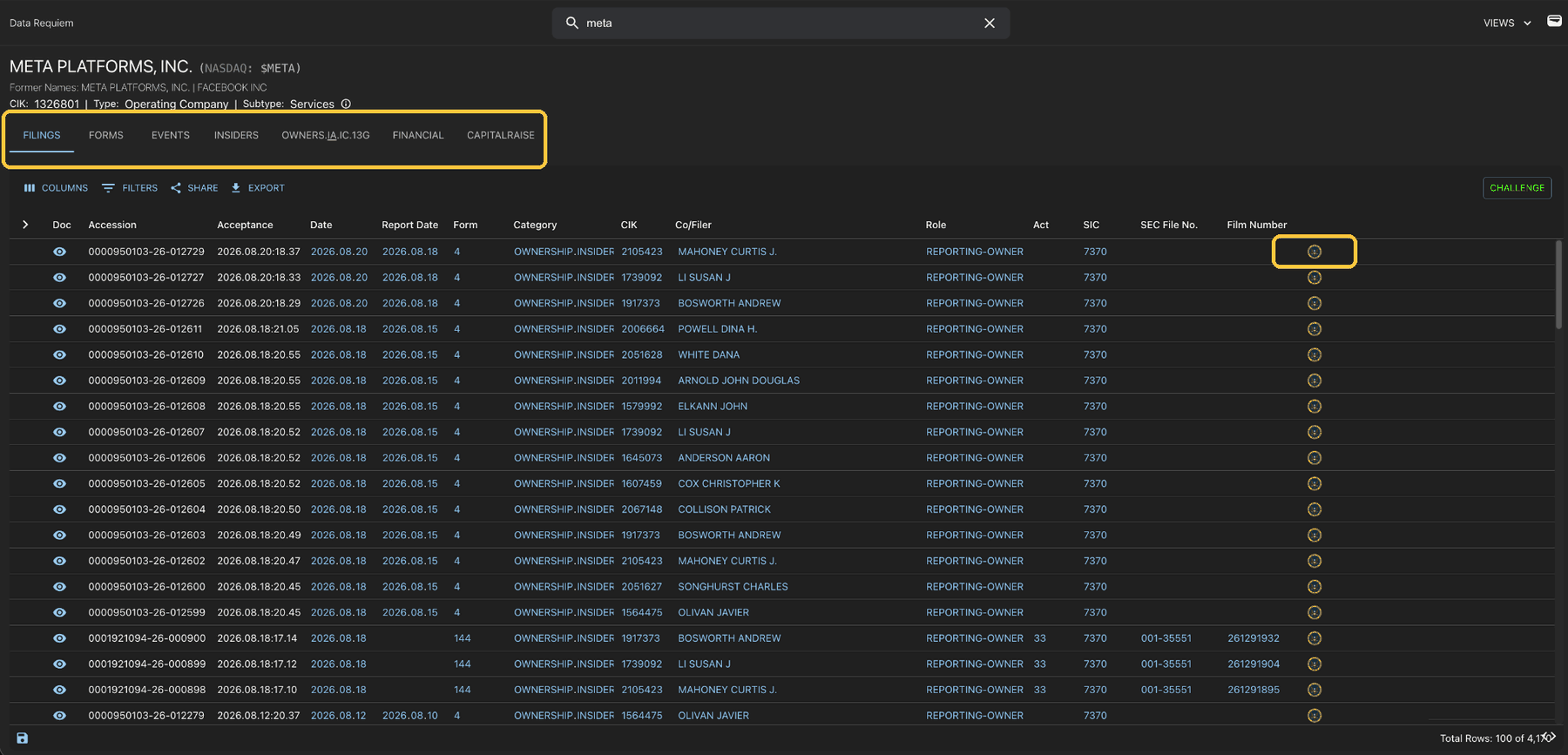Click eye icon for accession 0000950103-26-012608

pos(59,407)
